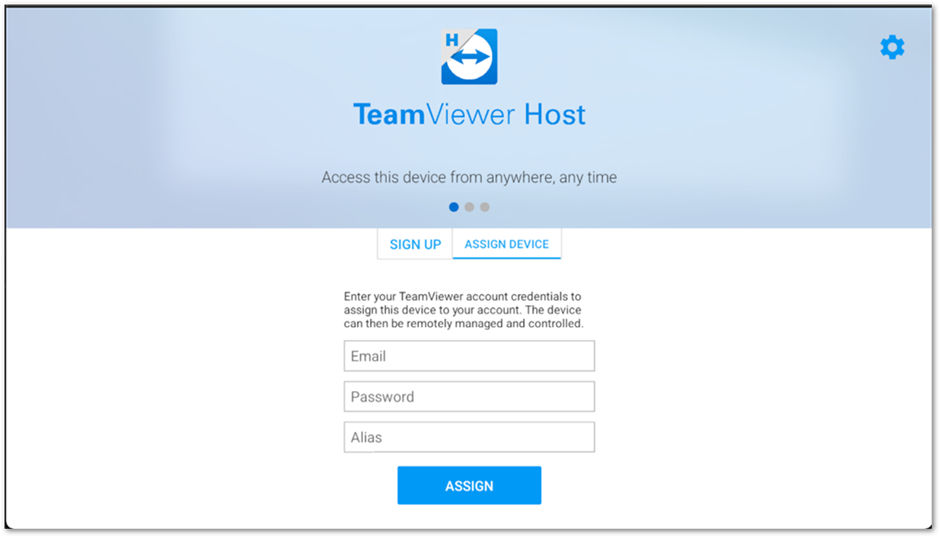Click the 'Enter your TeamViewer account credentials' instructions
Image resolution: width=940 pixels, height=537 pixels.
pyautogui.click(x=463, y=310)
